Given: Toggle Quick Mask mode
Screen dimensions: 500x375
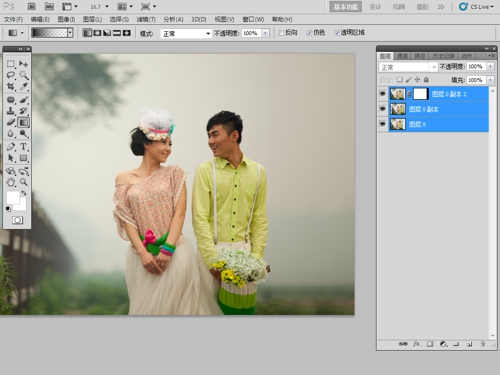Looking at the screenshot, I should tap(17, 220).
